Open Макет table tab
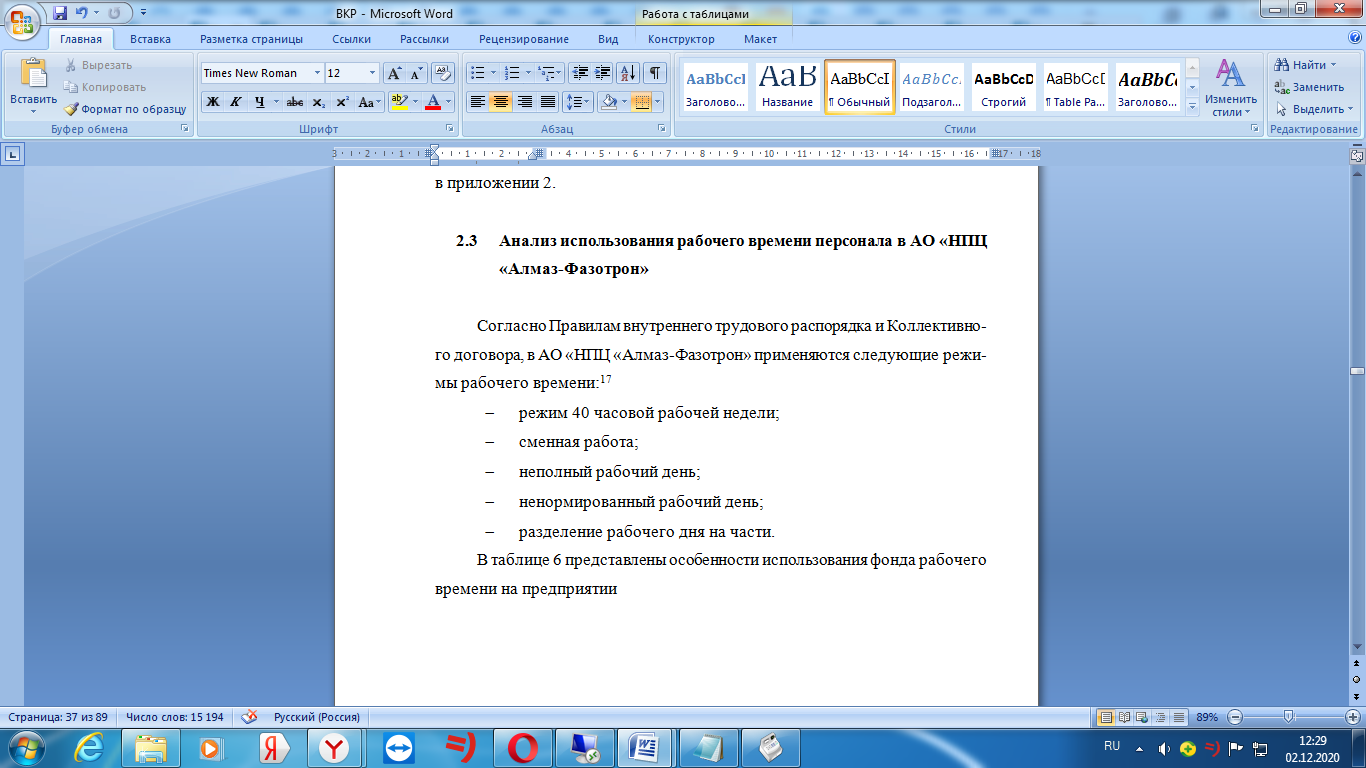 pyautogui.click(x=760, y=39)
